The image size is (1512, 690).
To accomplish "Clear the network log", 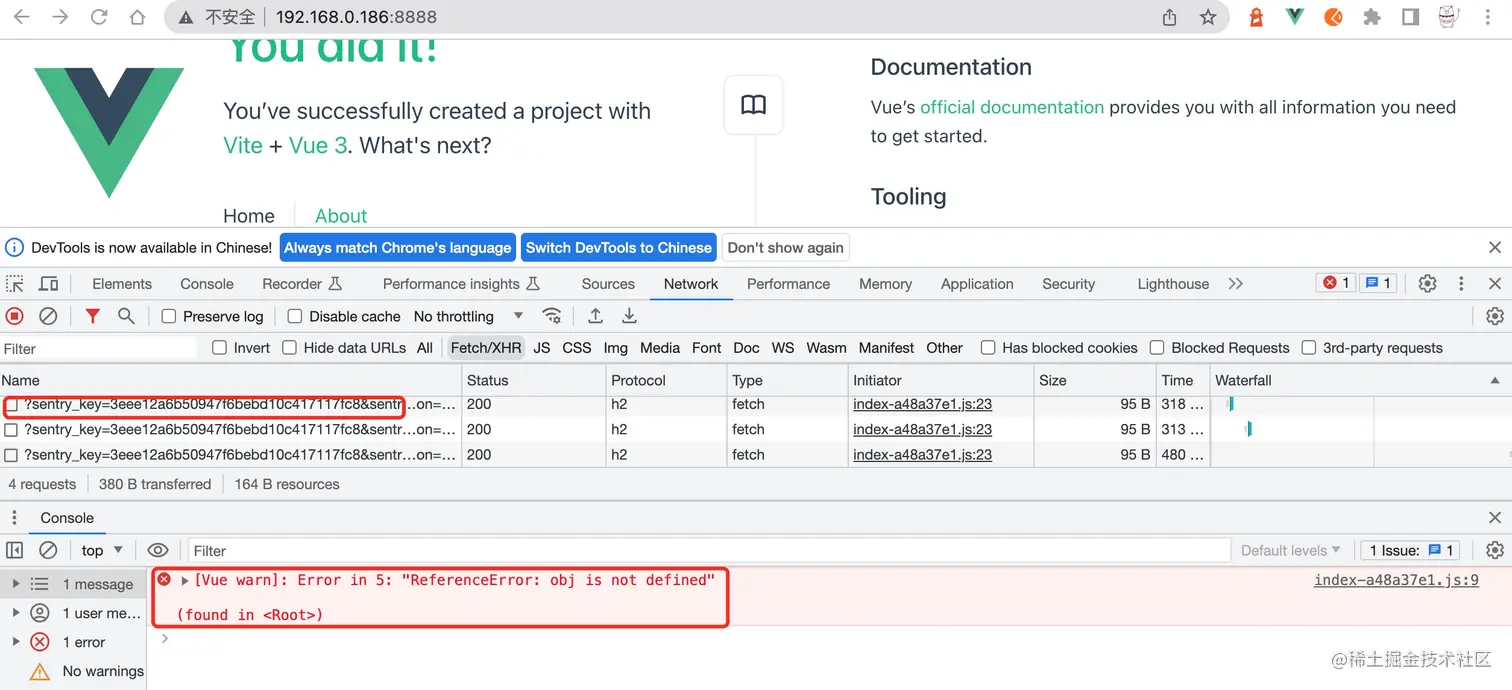I will coord(49,315).
